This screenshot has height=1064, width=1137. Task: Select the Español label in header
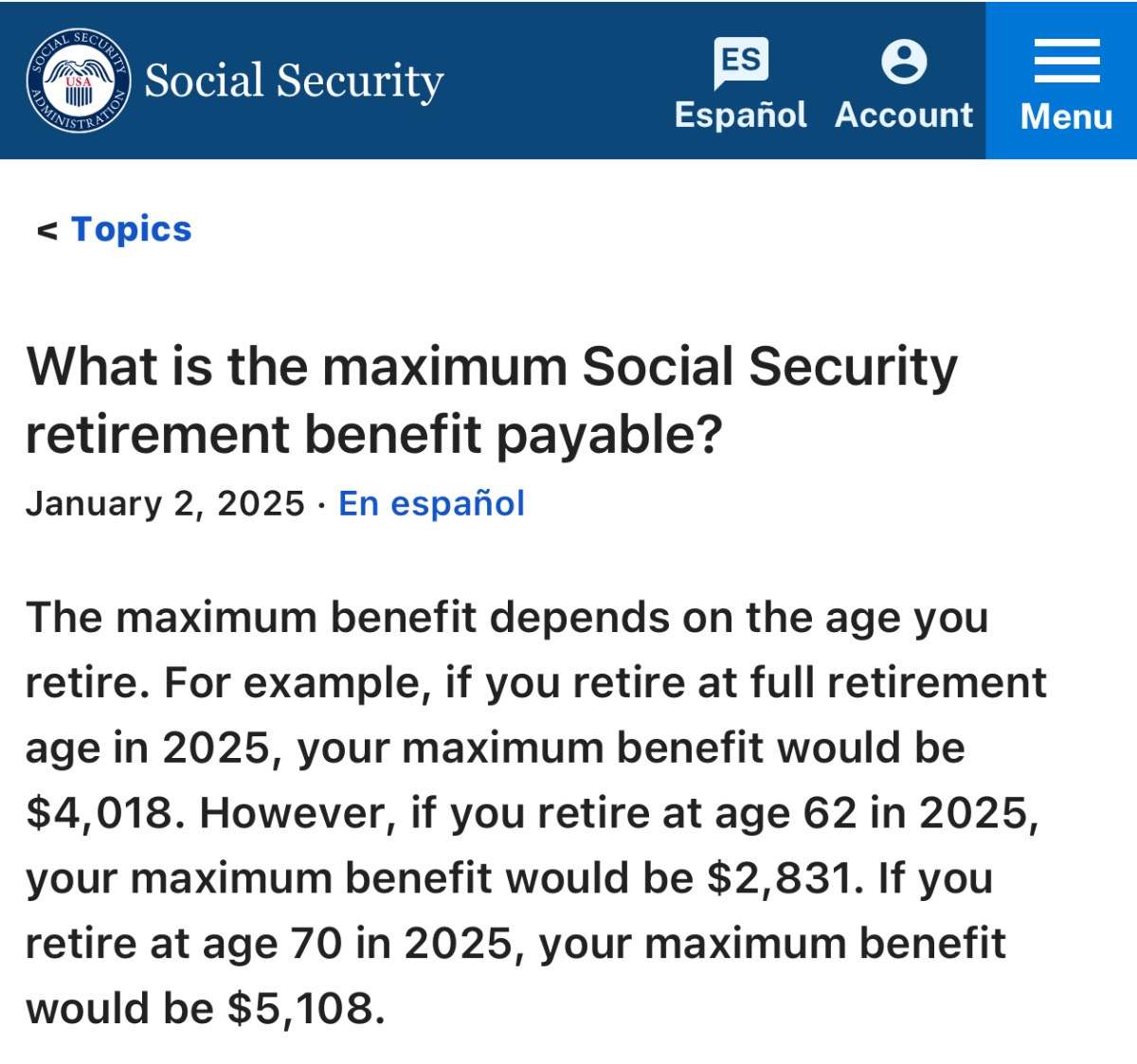741,115
